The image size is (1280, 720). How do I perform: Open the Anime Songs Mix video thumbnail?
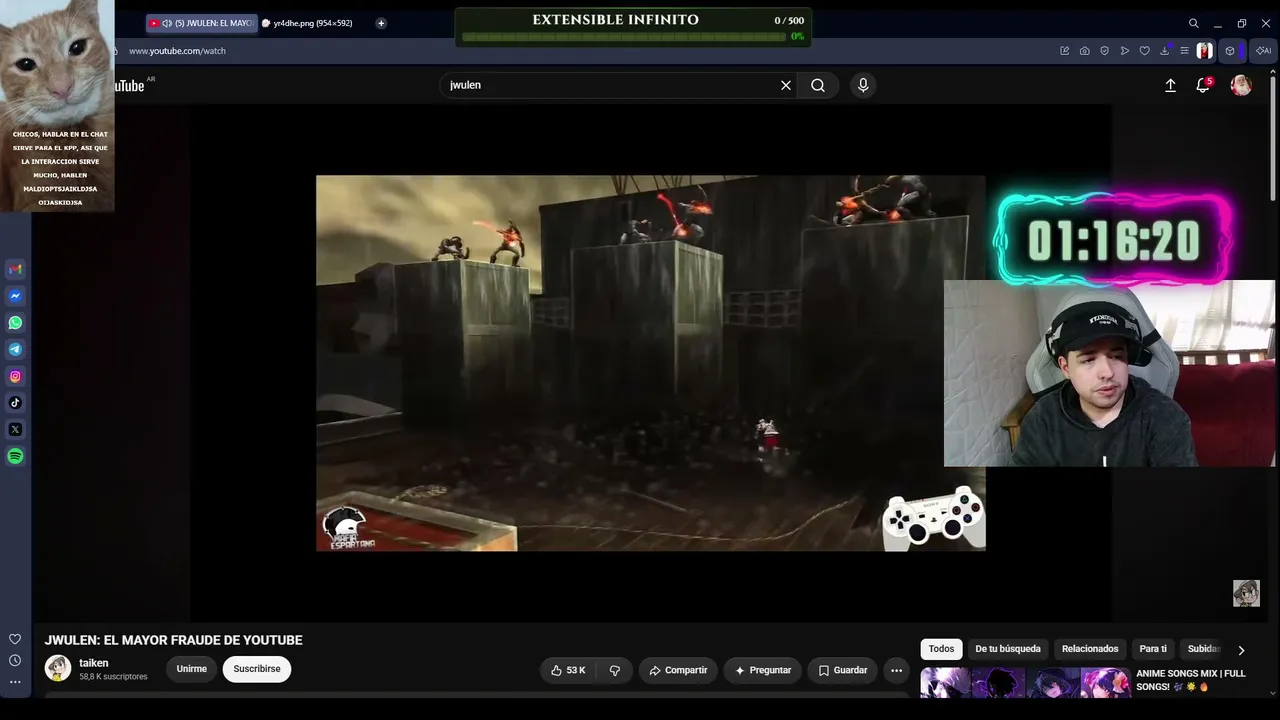(1025, 683)
